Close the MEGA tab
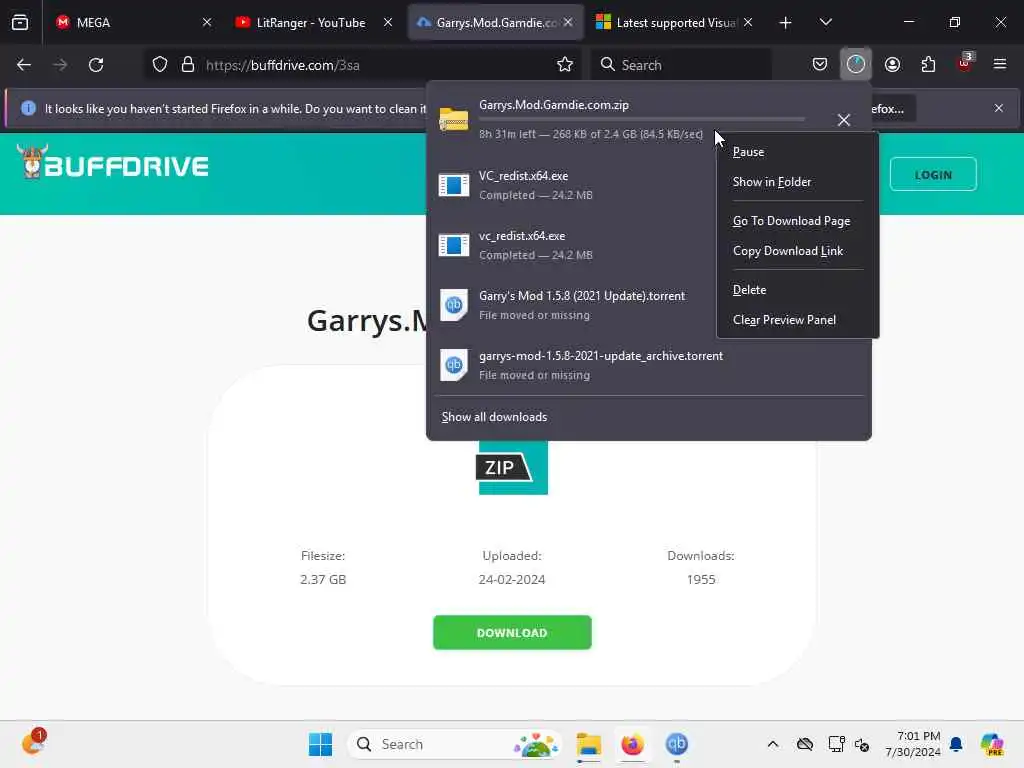Viewport: 1024px width, 768px height. pos(207,22)
